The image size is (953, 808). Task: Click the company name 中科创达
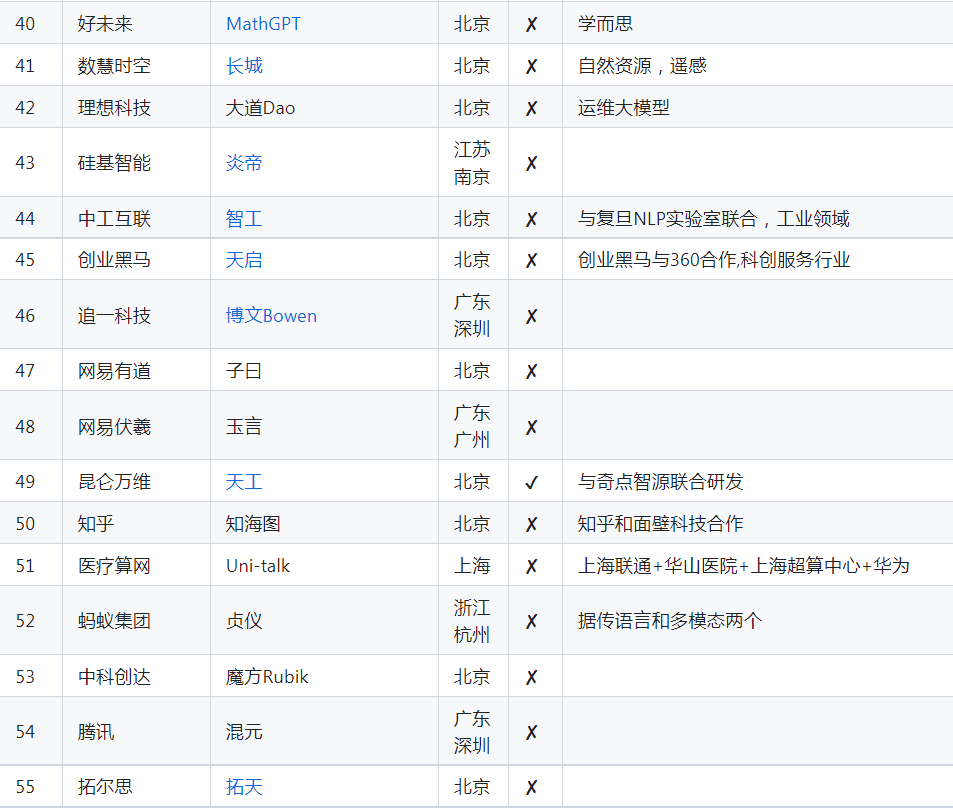coord(114,677)
